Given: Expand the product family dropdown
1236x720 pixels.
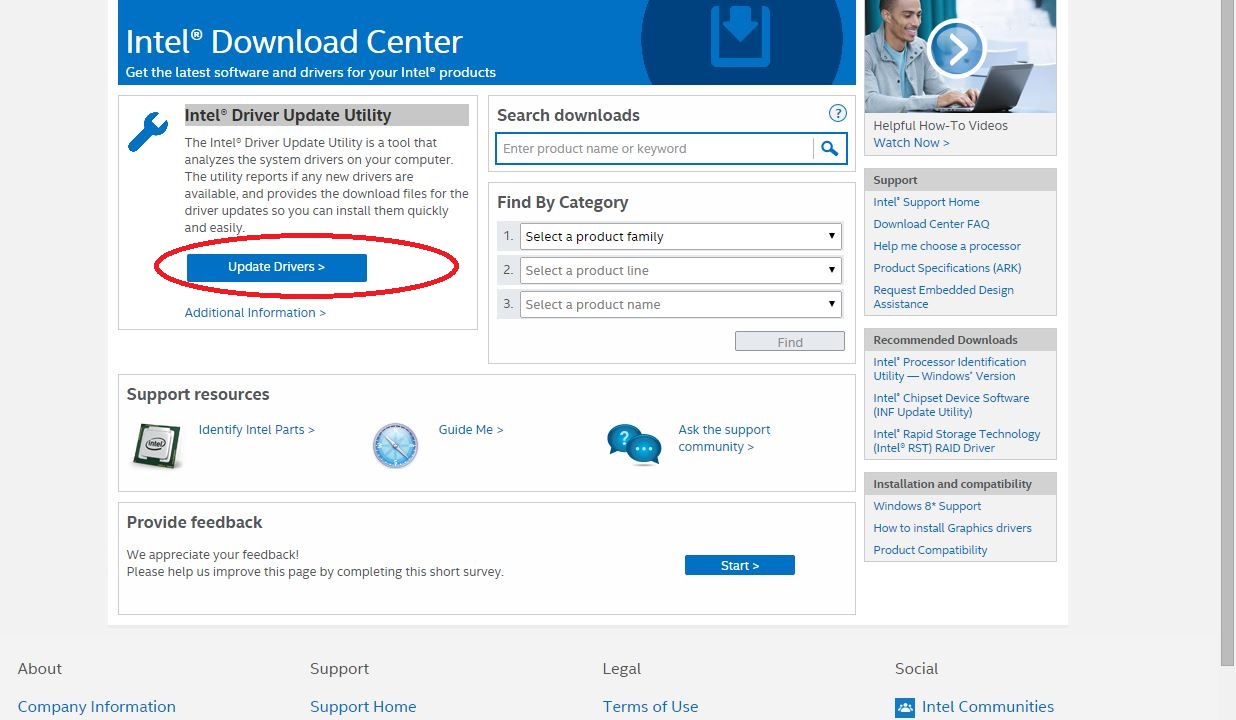Looking at the screenshot, I should tap(681, 237).
